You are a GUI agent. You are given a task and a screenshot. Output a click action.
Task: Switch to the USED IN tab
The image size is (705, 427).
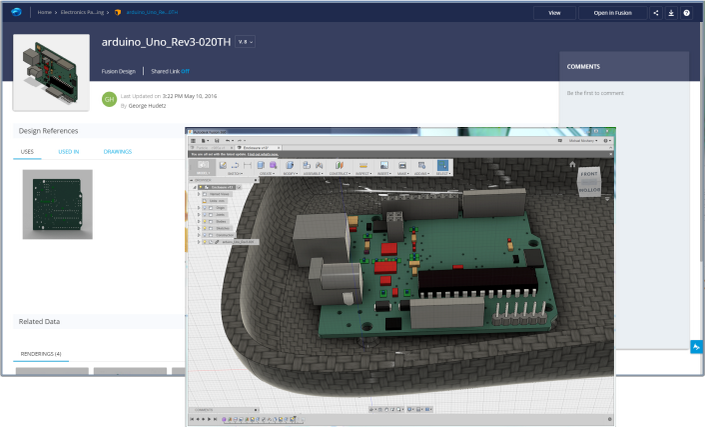(69, 151)
